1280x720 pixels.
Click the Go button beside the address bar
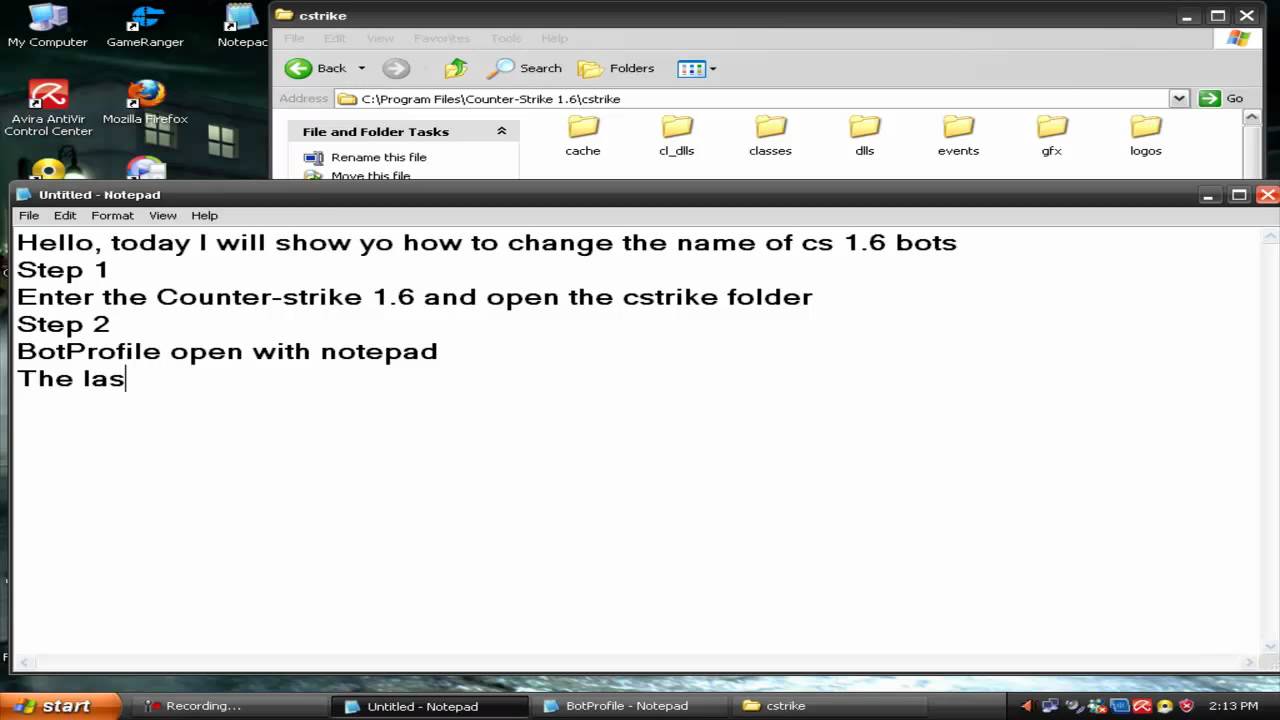click(x=1222, y=98)
